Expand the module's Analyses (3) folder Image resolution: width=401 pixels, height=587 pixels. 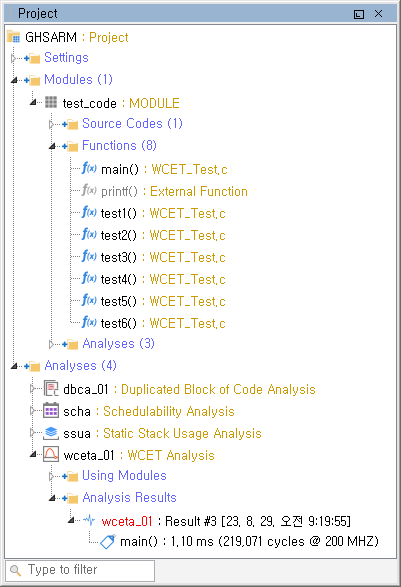(x=51, y=344)
